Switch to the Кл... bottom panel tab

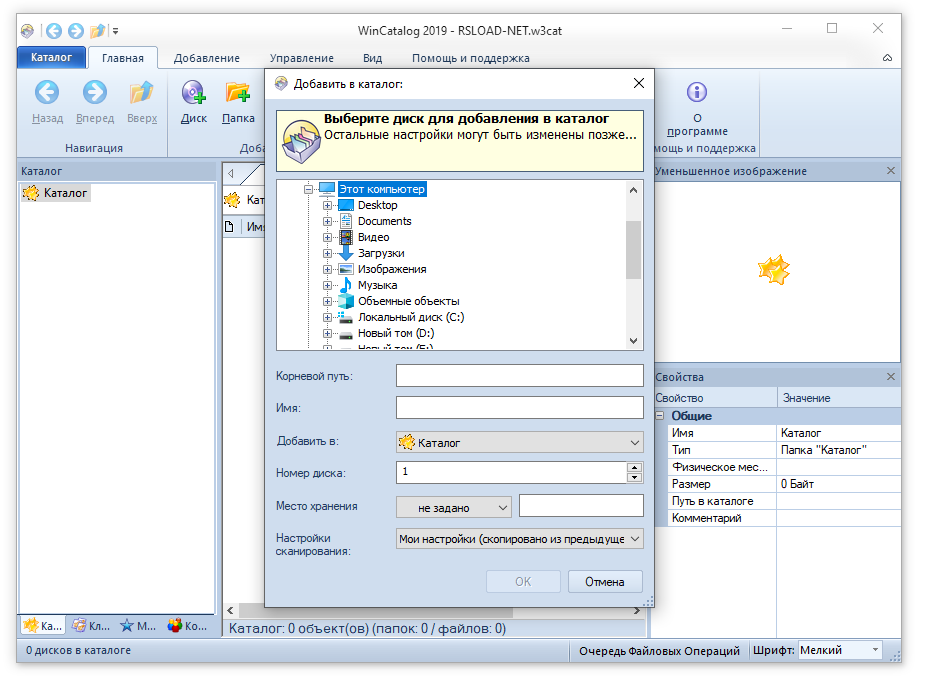(x=90, y=625)
